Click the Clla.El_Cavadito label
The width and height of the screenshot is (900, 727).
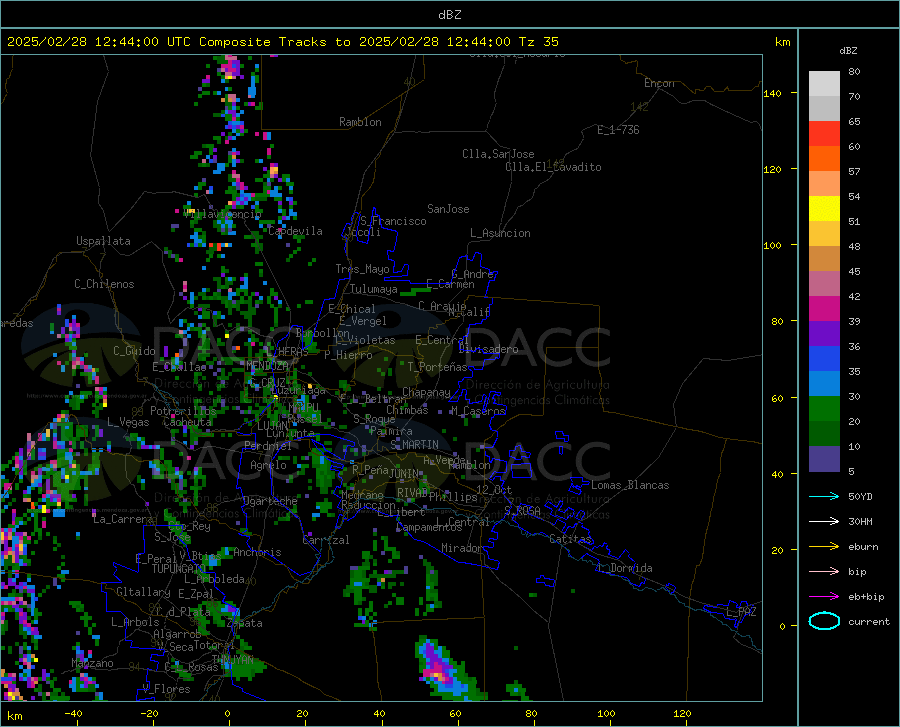[553, 167]
